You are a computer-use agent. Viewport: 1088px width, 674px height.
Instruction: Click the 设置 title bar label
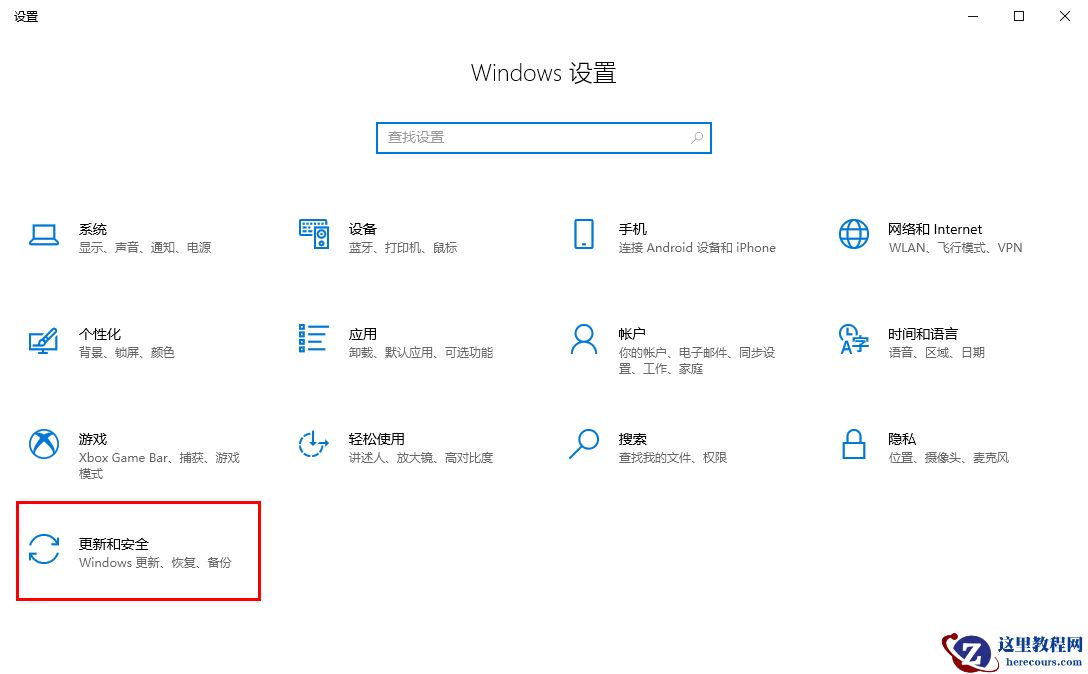point(26,16)
